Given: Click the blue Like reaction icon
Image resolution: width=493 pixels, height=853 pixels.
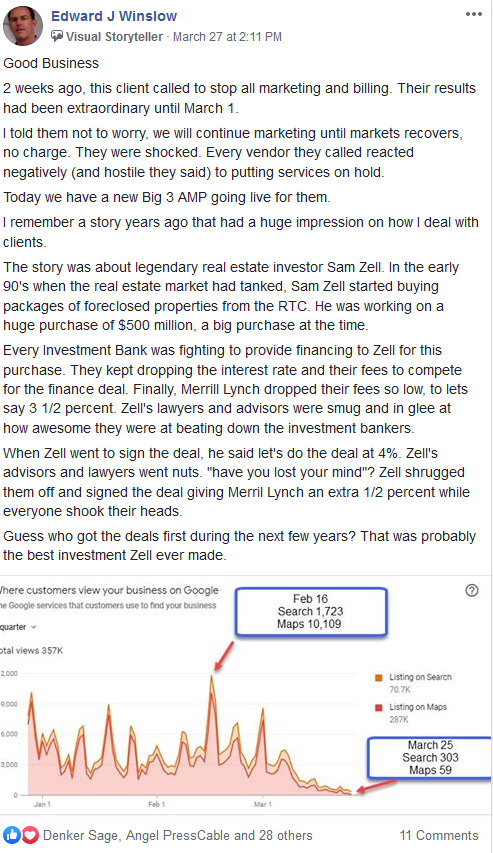Looking at the screenshot, I should click(x=12, y=835).
